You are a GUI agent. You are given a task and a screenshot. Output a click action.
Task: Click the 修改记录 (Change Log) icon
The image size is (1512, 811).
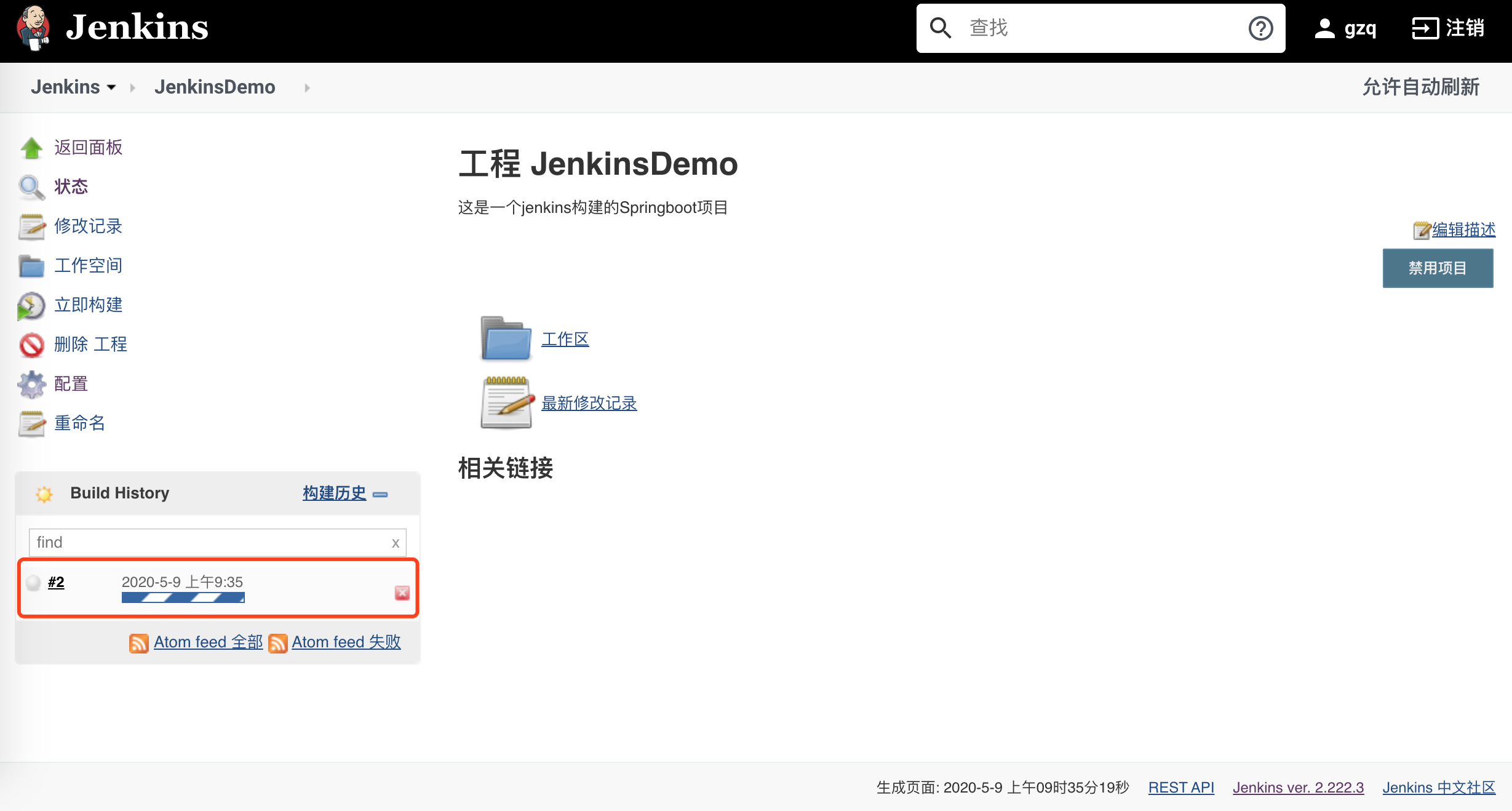tap(31, 225)
